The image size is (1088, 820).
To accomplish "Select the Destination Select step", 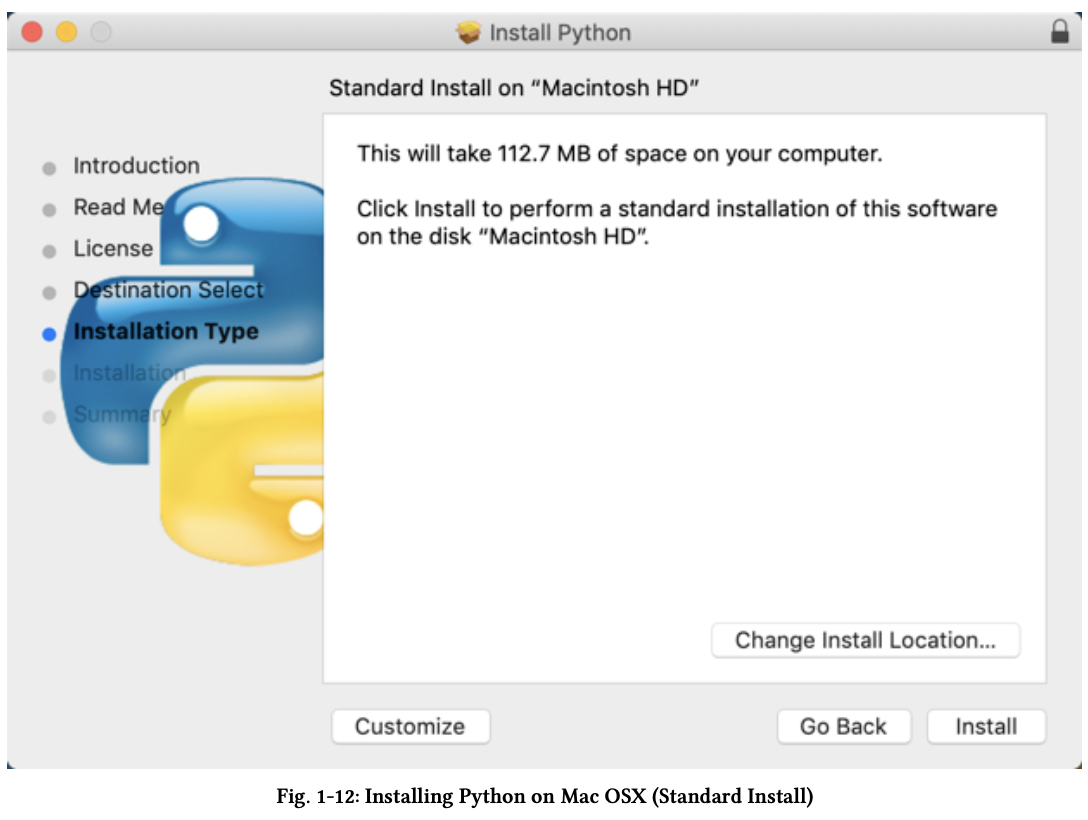I will tap(167, 291).
